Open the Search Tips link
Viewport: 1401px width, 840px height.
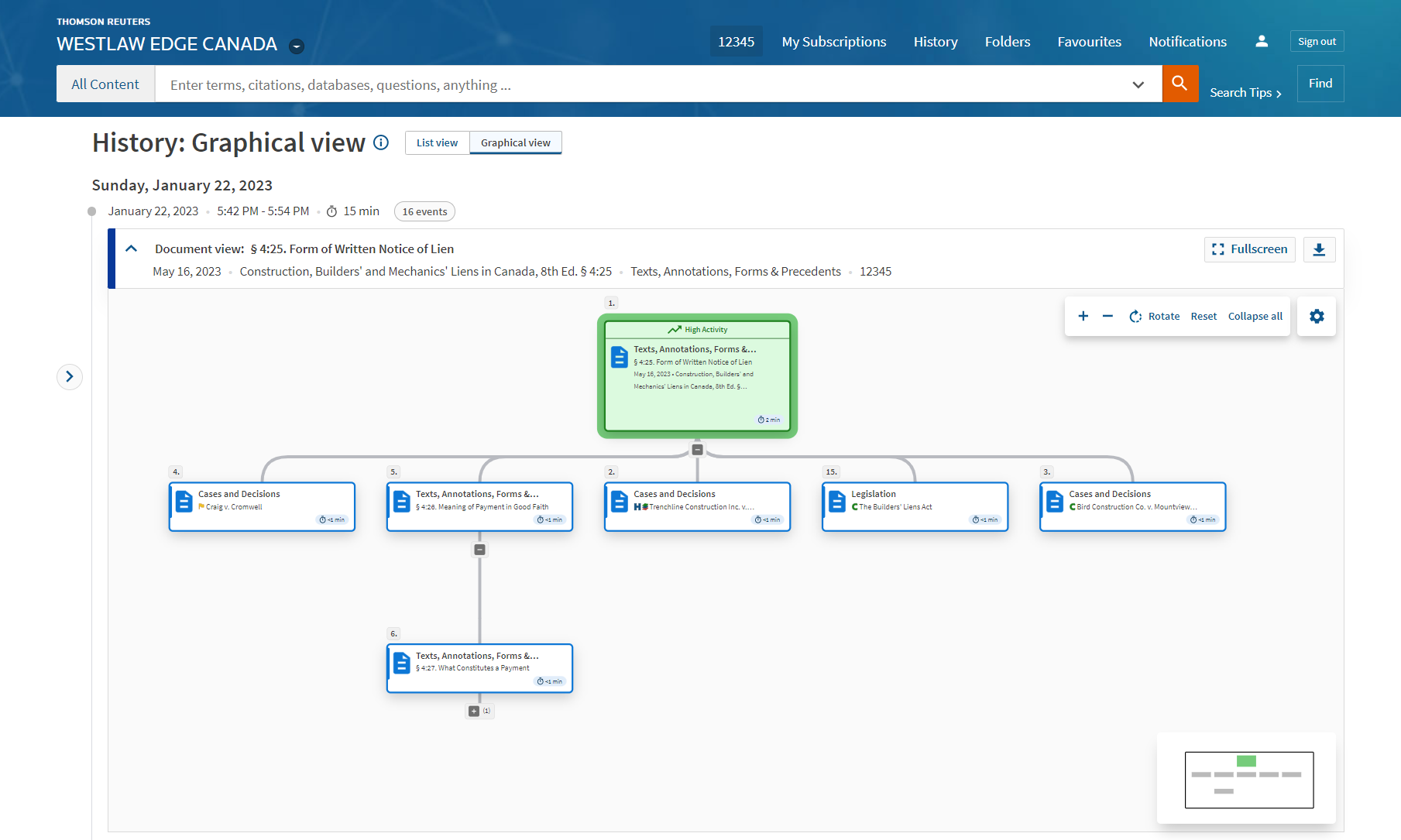click(1245, 93)
